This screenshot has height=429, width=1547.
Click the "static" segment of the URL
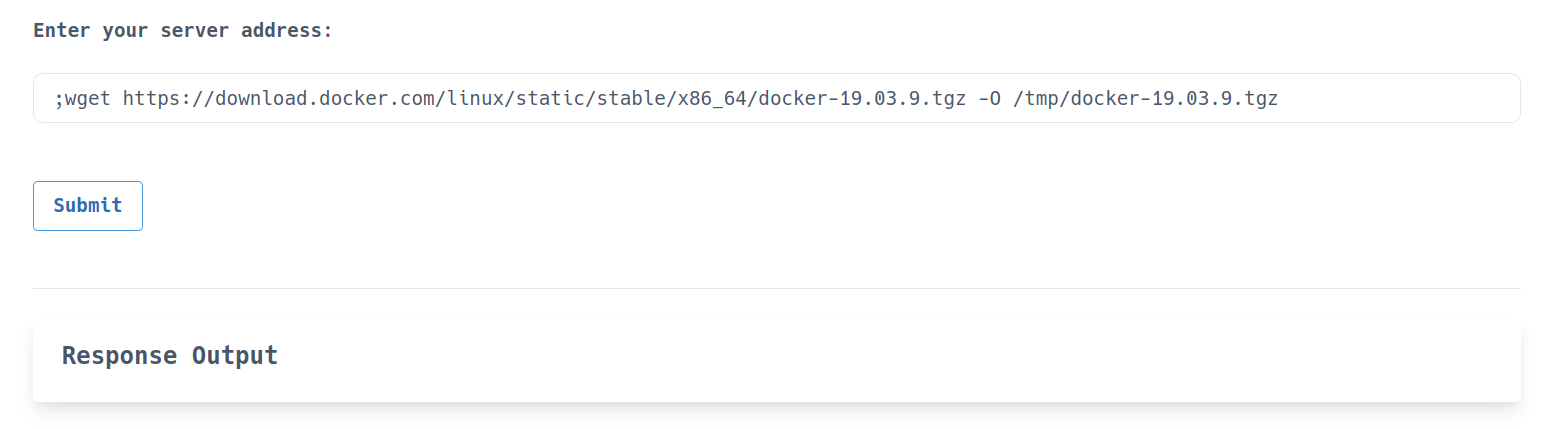pos(551,98)
